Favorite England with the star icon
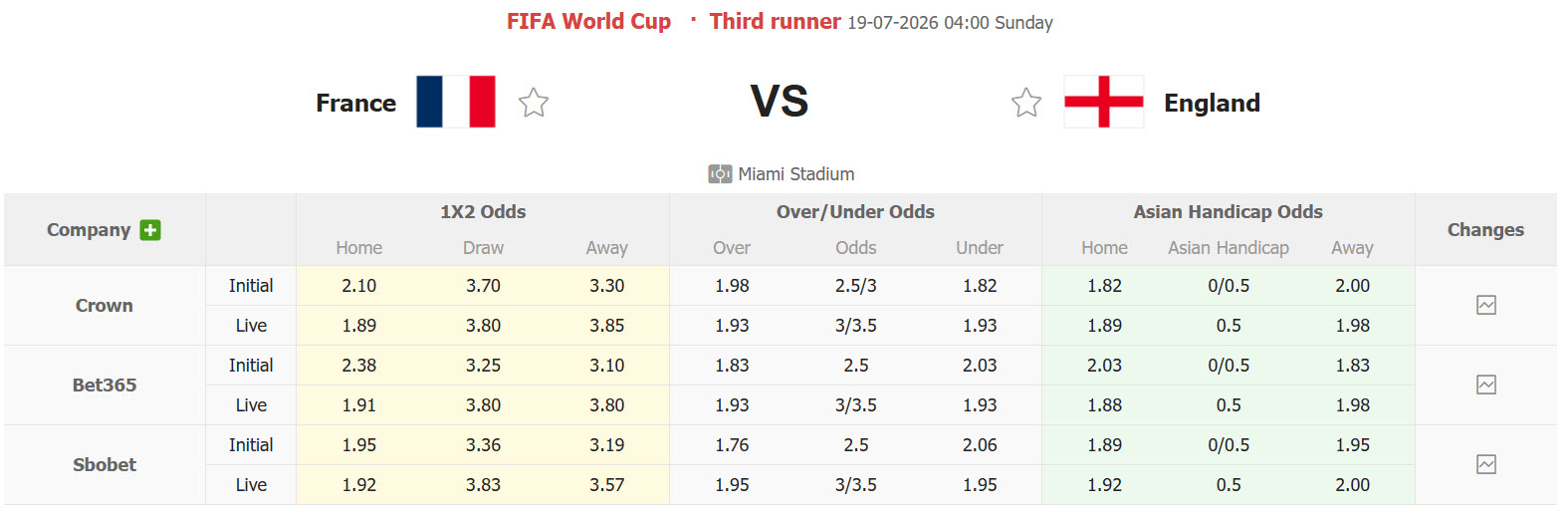Image resolution: width=1568 pixels, height=514 pixels. click(1026, 102)
